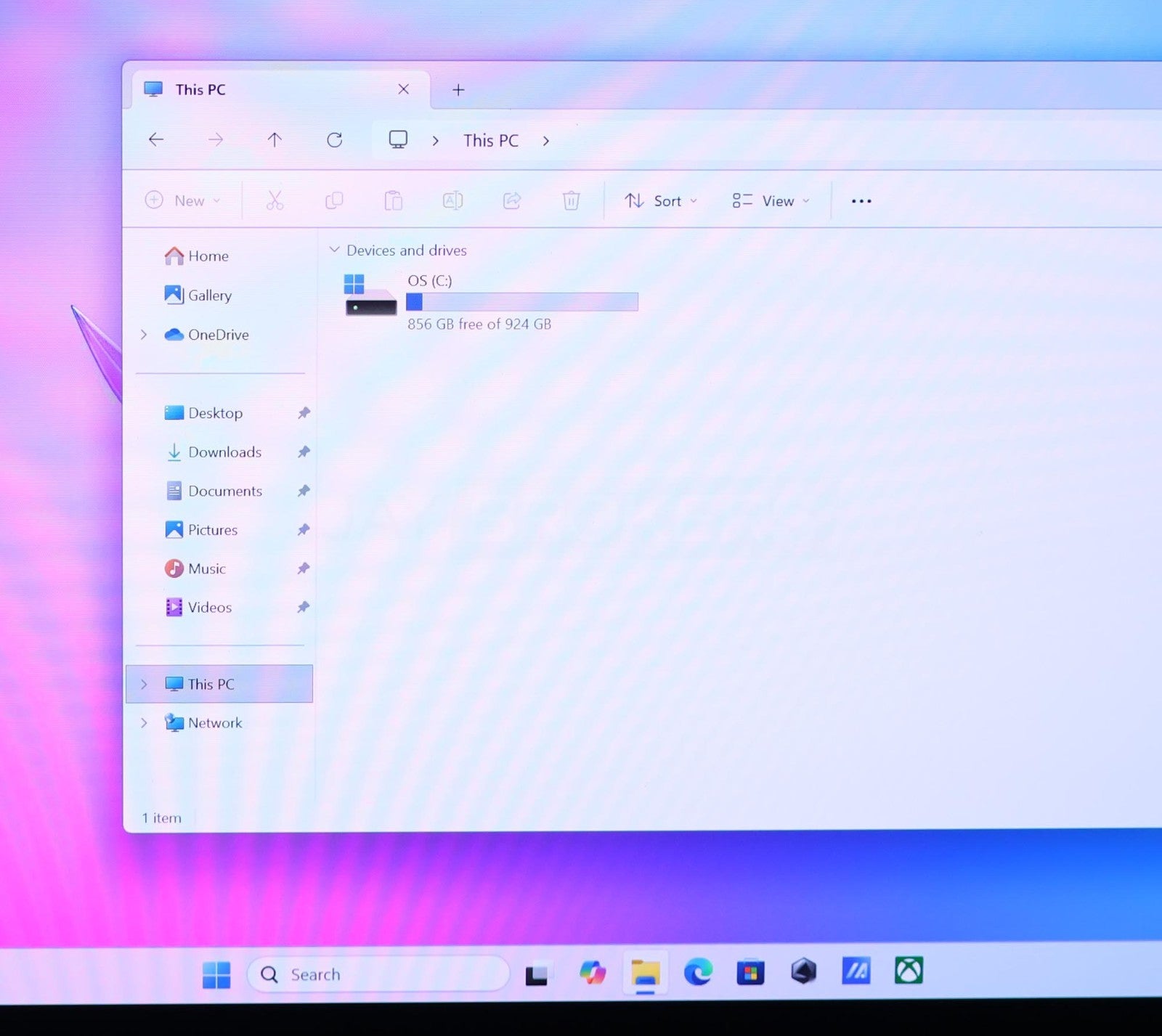Open the View dropdown menu
The image size is (1162, 1036).
[x=771, y=201]
